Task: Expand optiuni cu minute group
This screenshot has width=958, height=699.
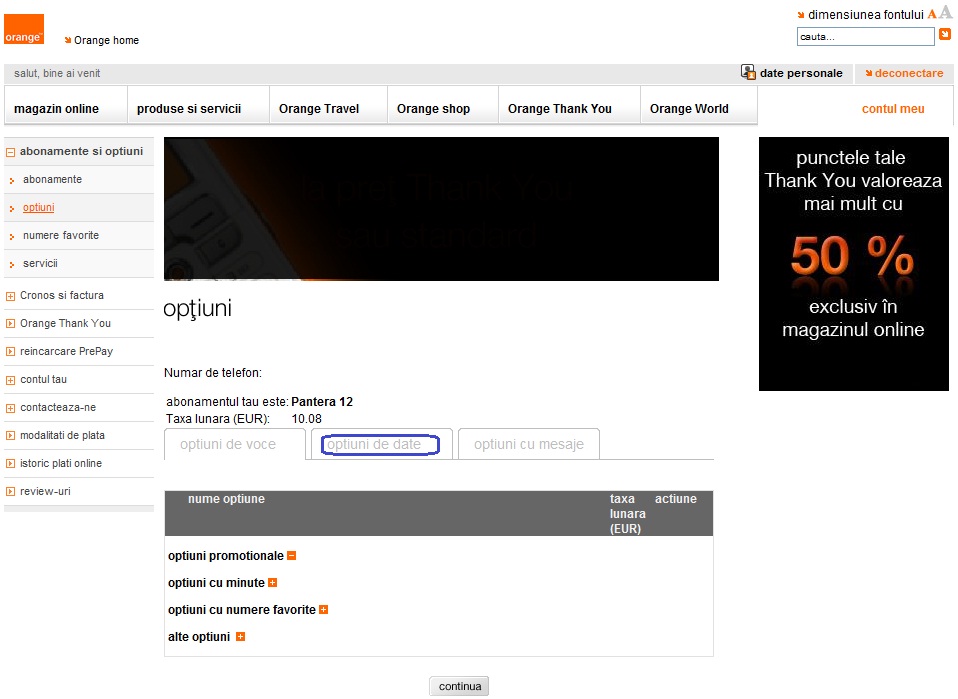Action: coord(272,582)
